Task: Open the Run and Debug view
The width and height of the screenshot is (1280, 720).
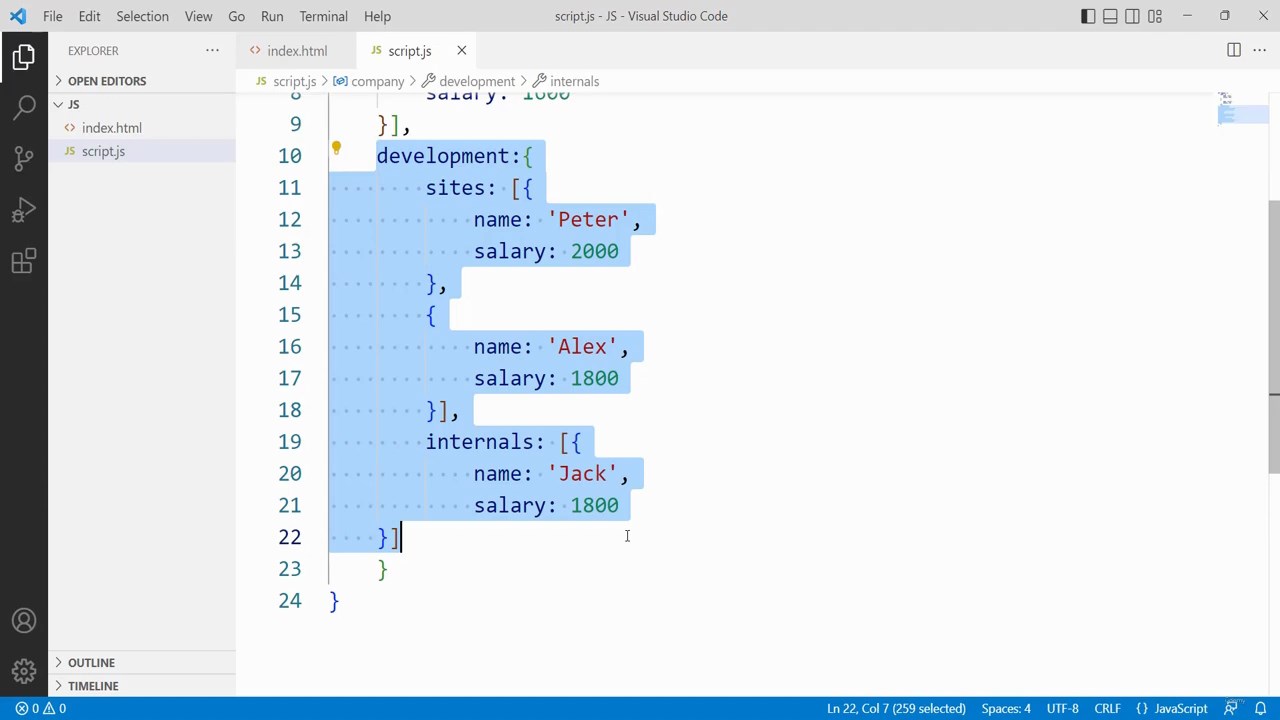Action: pos(24,210)
